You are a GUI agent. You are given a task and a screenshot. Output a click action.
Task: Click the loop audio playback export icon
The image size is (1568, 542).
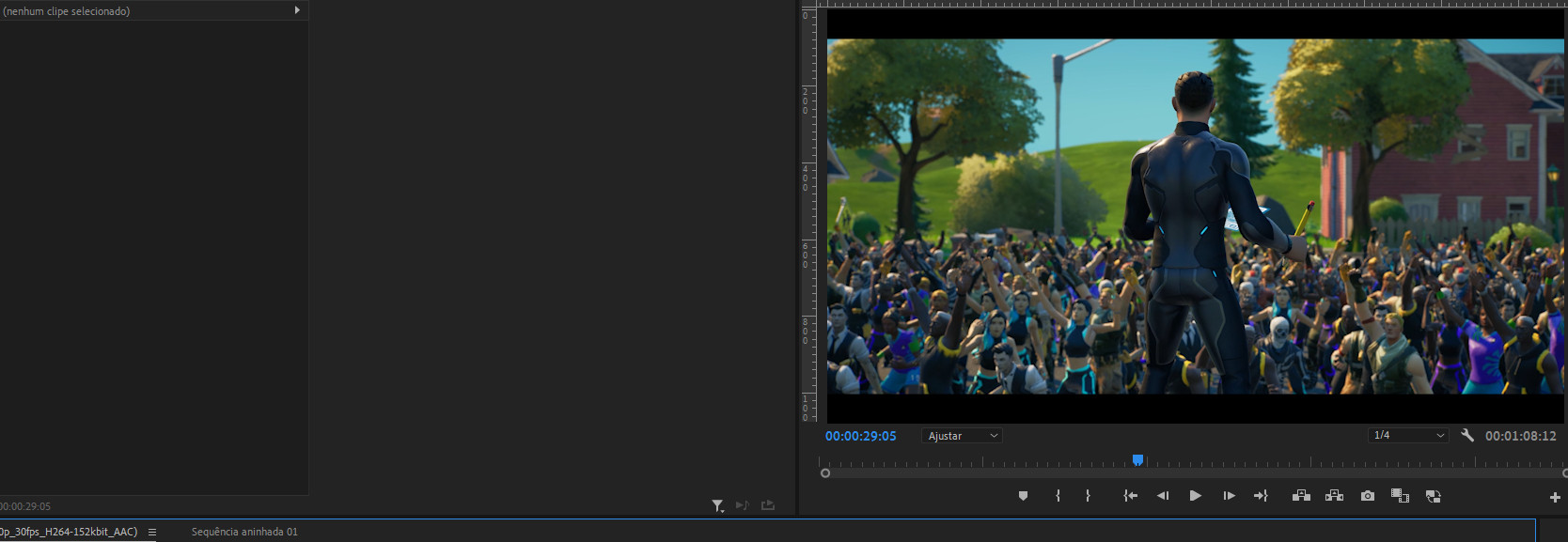768,505
